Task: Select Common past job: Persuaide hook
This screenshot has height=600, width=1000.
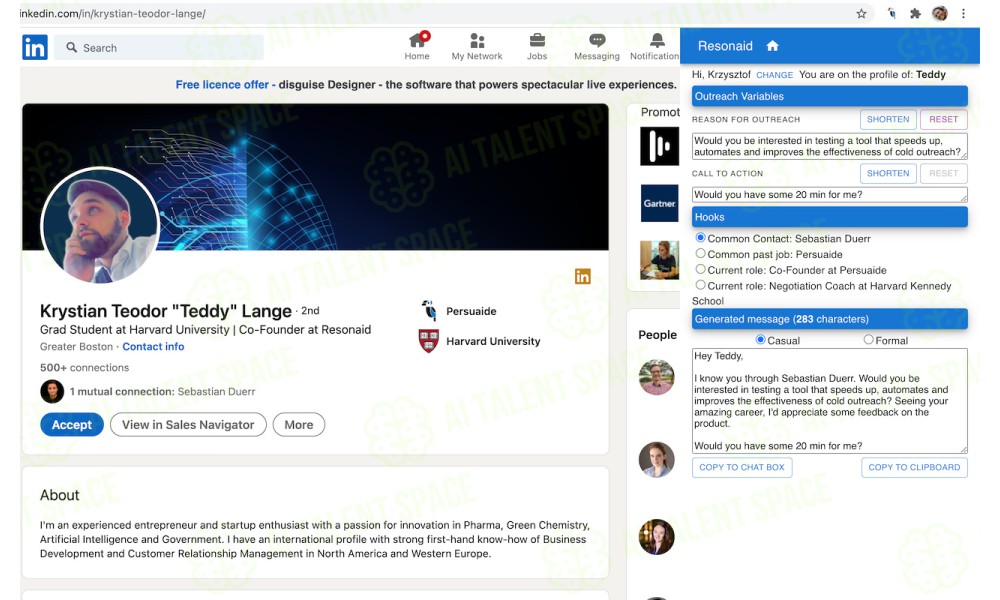Action: coord(700,253)
